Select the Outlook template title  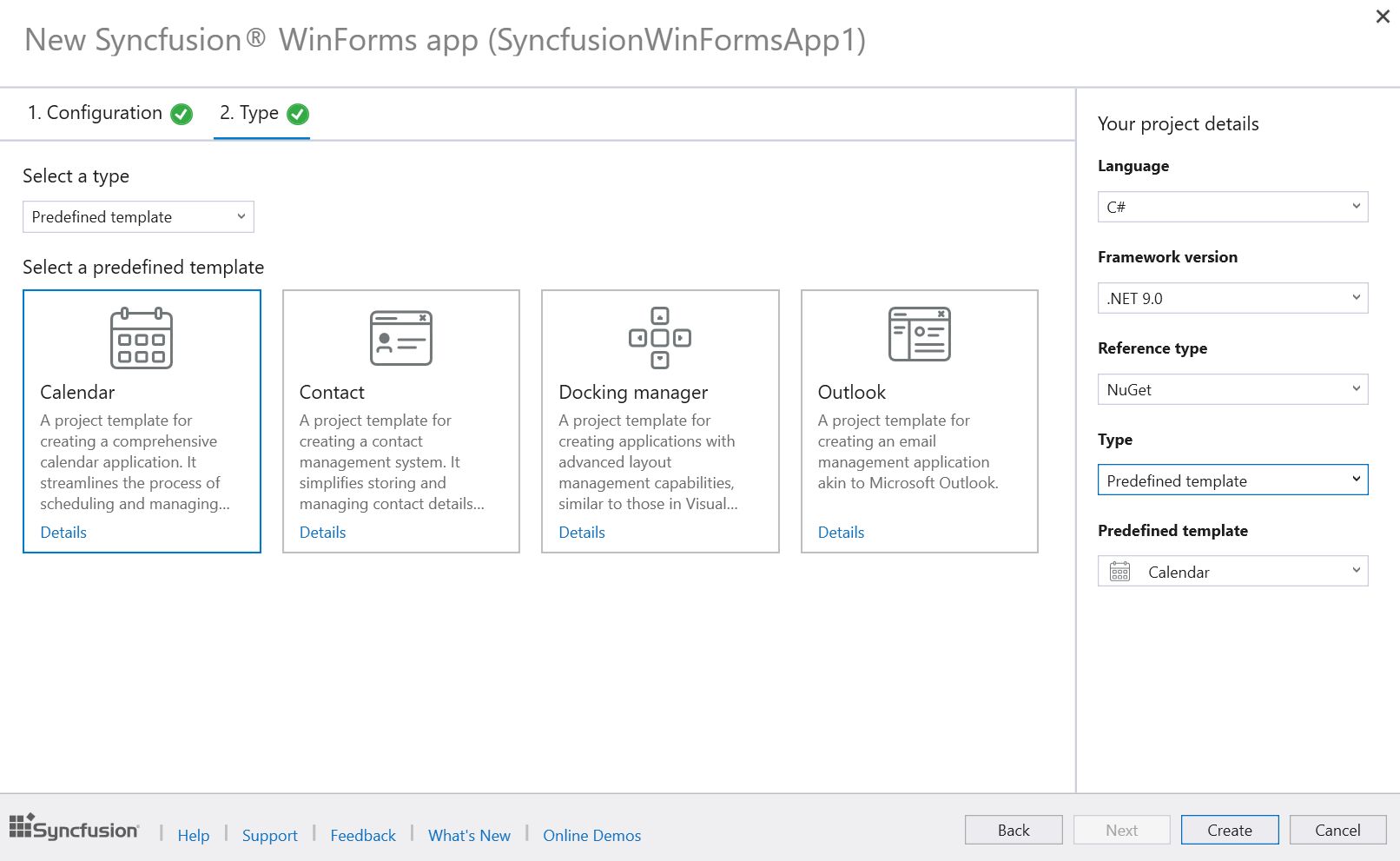pyautogui.click(x=852, y=393)
